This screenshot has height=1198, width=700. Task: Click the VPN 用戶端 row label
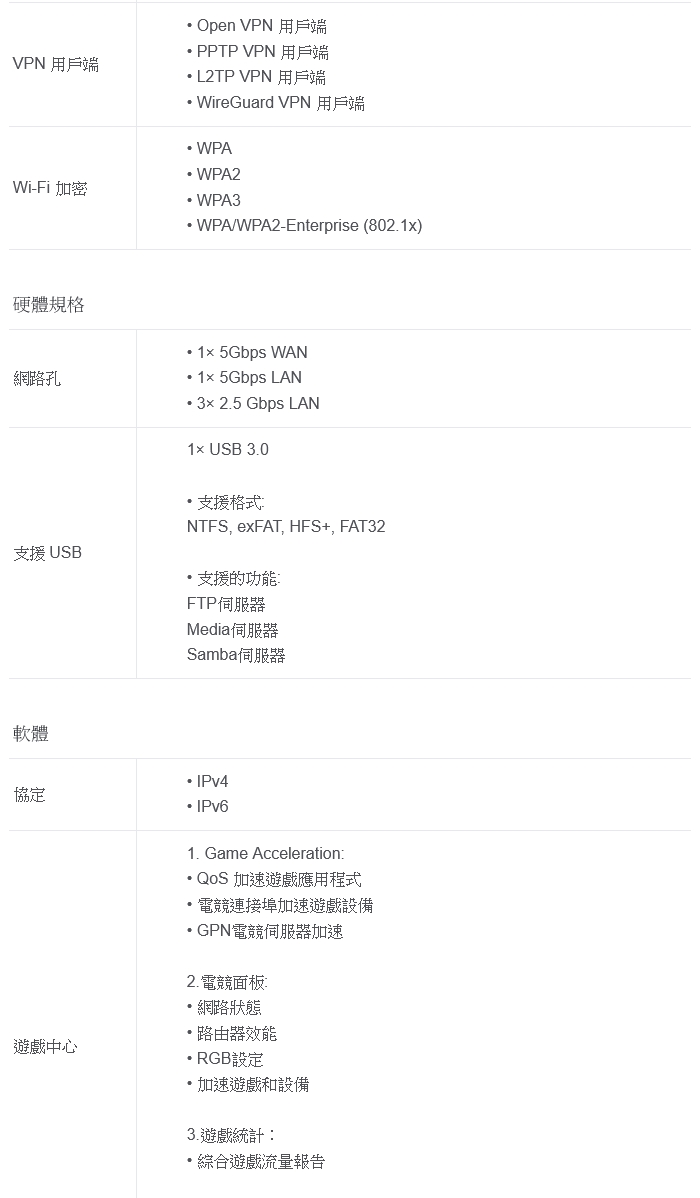point(56,65)
